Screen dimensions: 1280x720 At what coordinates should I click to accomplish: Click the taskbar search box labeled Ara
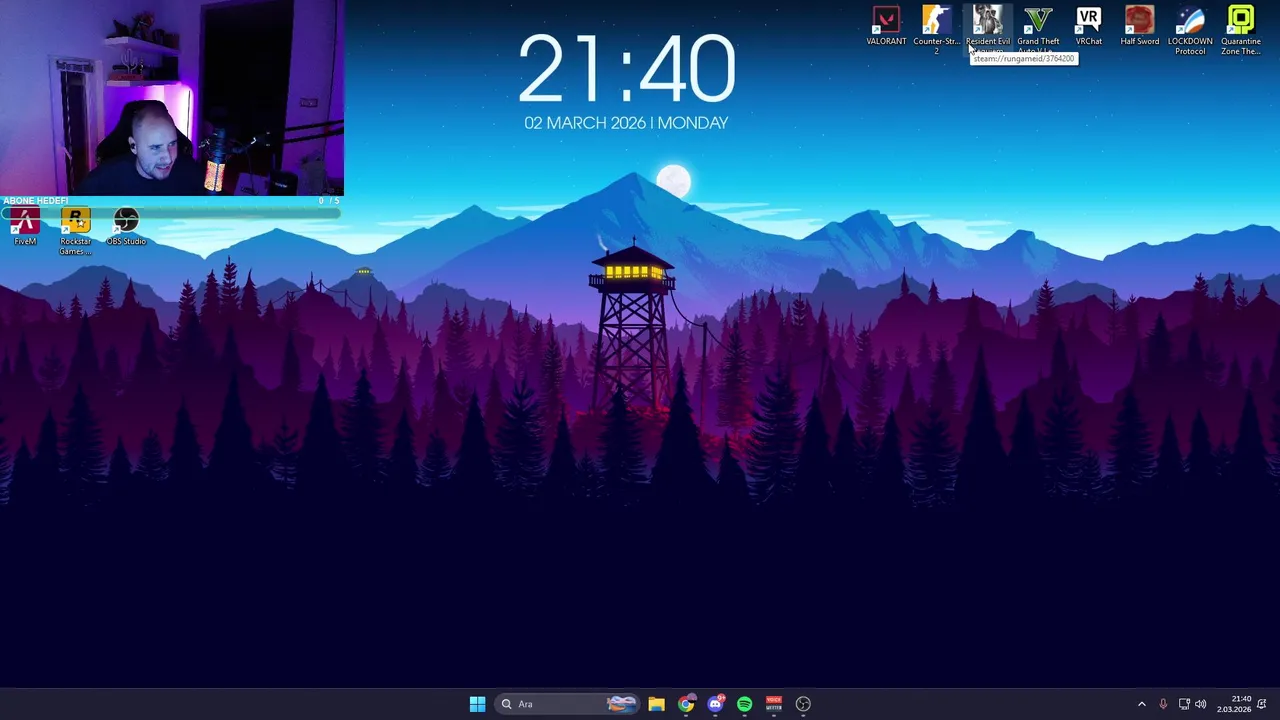pyautogui.click(x=567, y=704)
